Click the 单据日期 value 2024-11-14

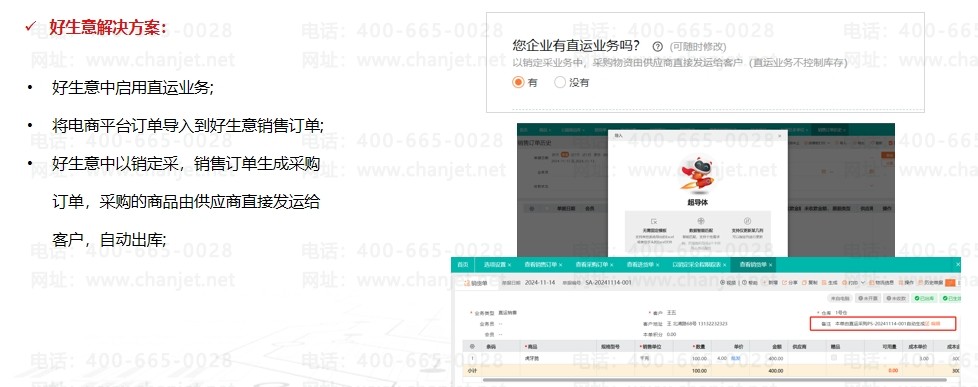tap(540, 283)
